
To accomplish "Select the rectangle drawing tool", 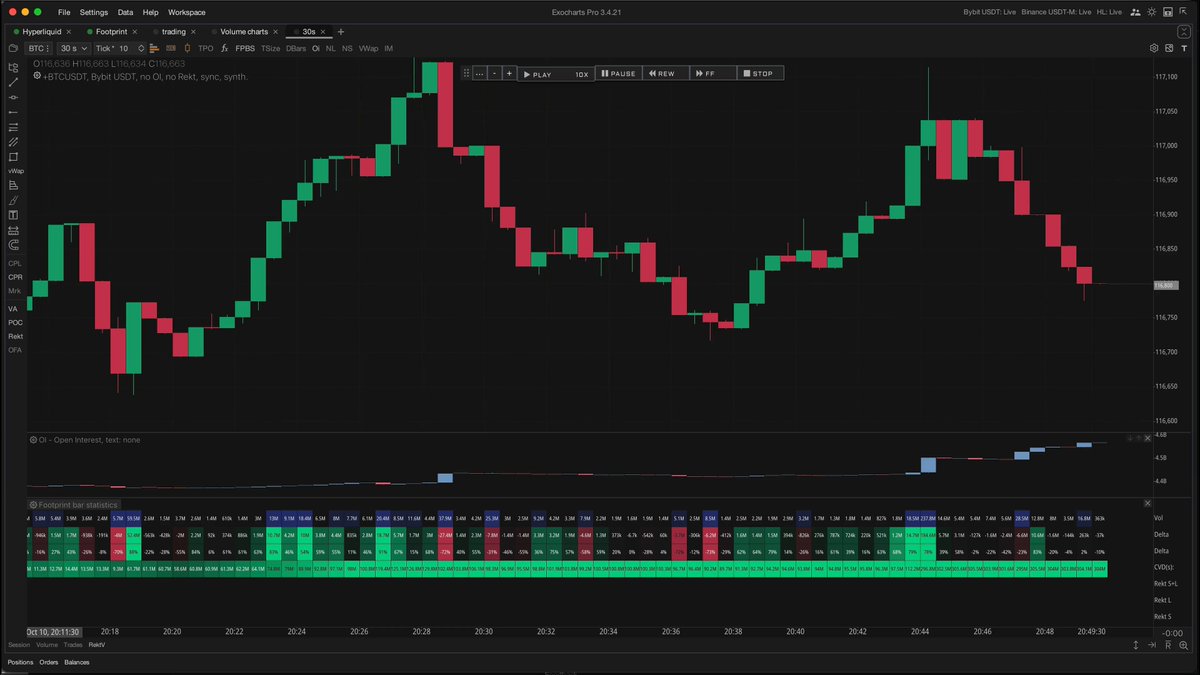I will [x=14, y=157].
